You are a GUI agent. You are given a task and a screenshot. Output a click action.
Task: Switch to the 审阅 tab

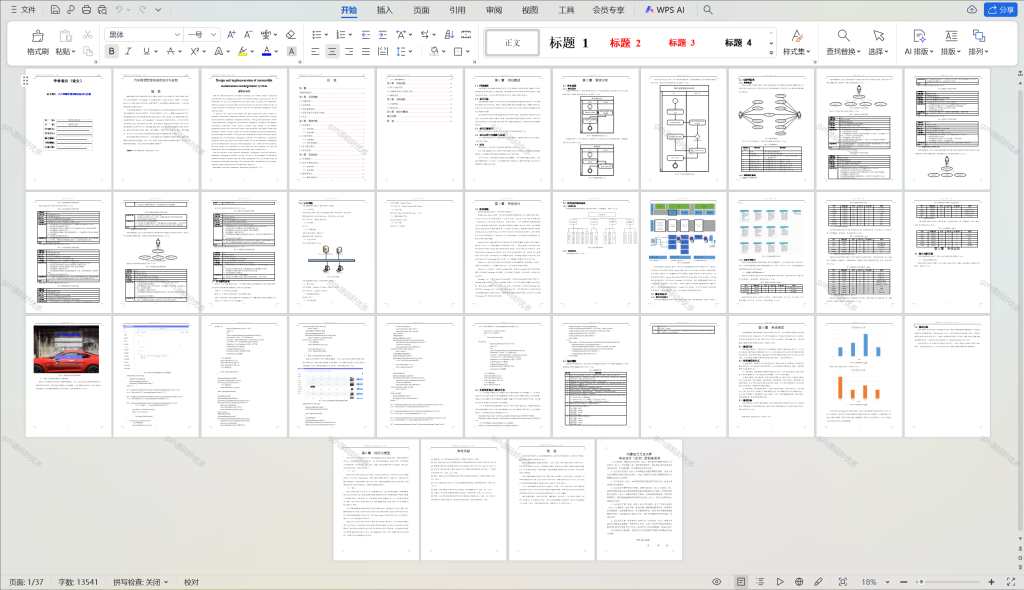(494, 10)
